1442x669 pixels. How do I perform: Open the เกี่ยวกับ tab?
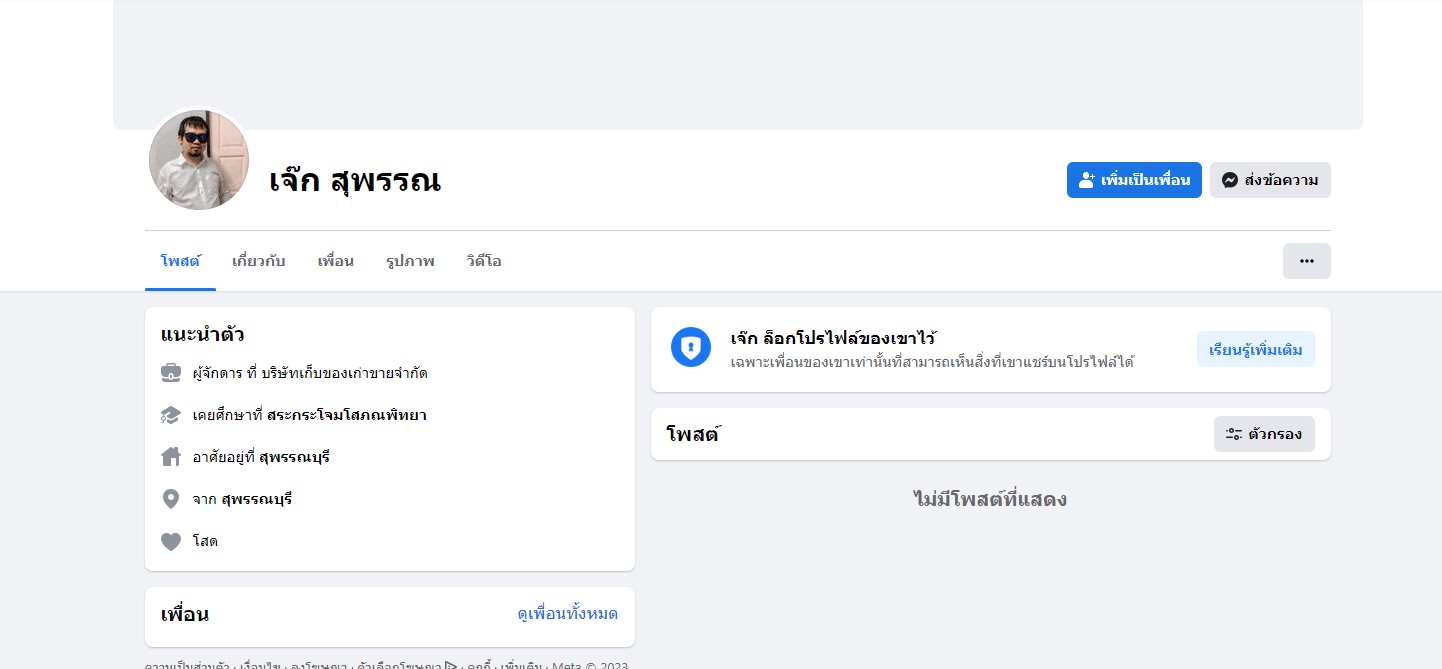coord(259,261)
